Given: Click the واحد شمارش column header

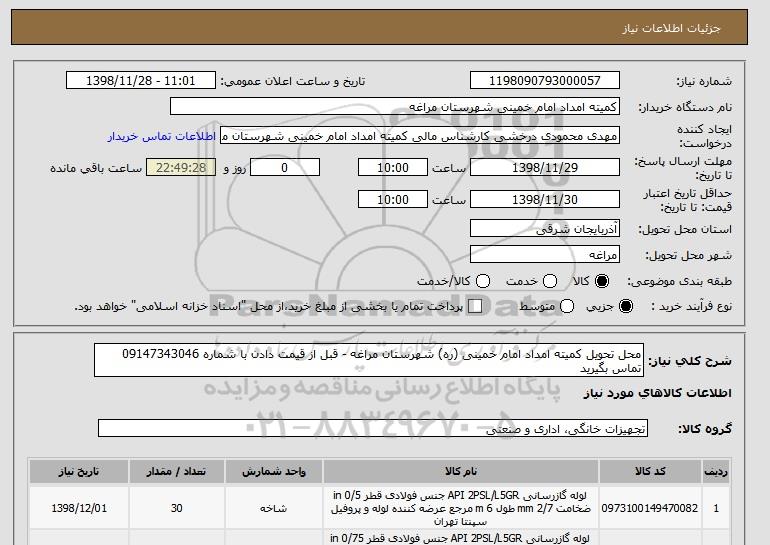Looking at the screenshot, I should click(x=274, y=471).
